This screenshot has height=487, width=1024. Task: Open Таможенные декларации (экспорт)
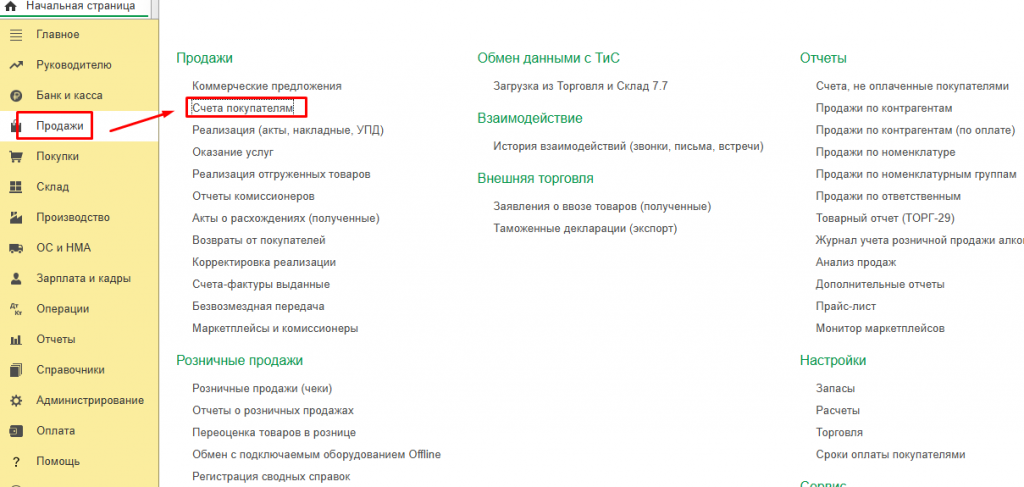[x=586, y=228]
